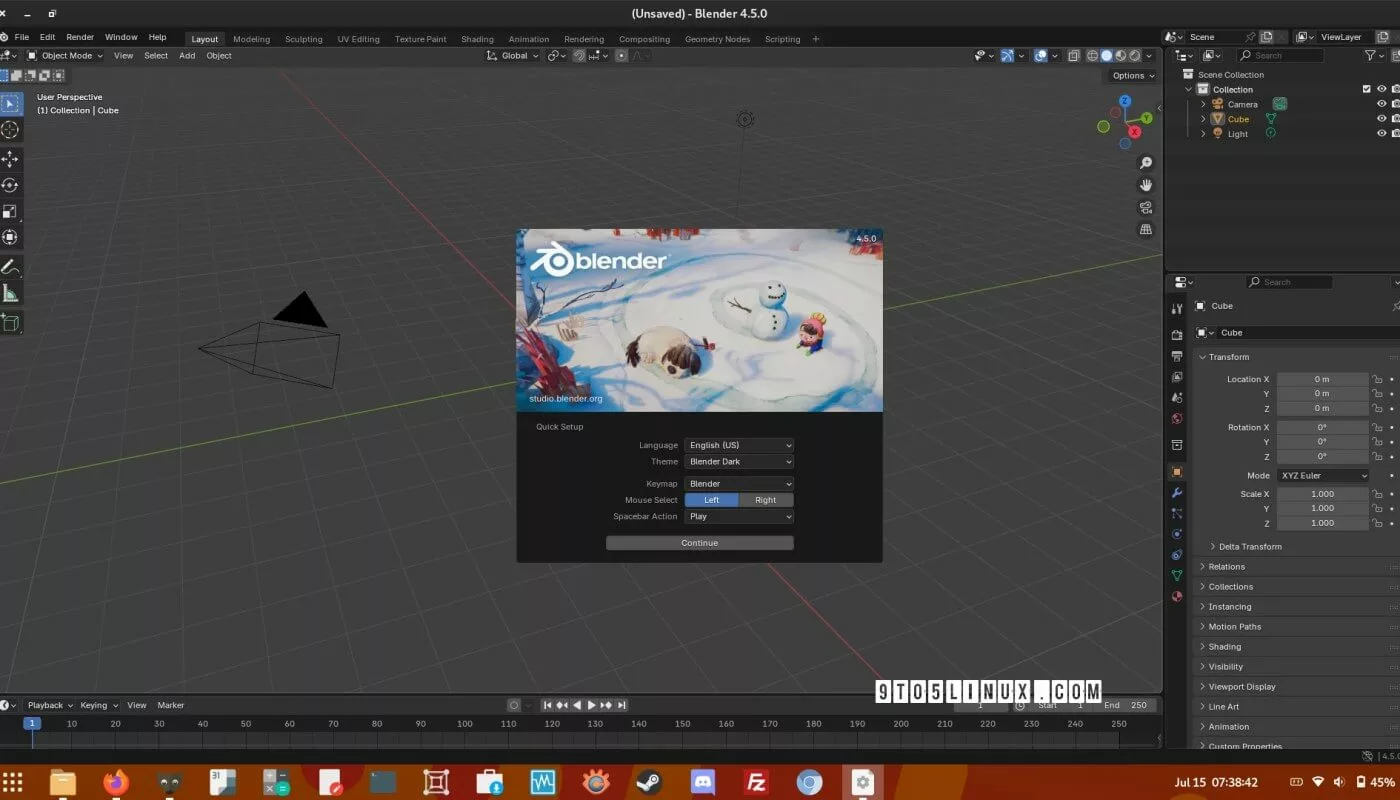This screenshot has height=800, width=1400.
Task: Toggle the Location X lock
Action: [x=1377, y=379]
